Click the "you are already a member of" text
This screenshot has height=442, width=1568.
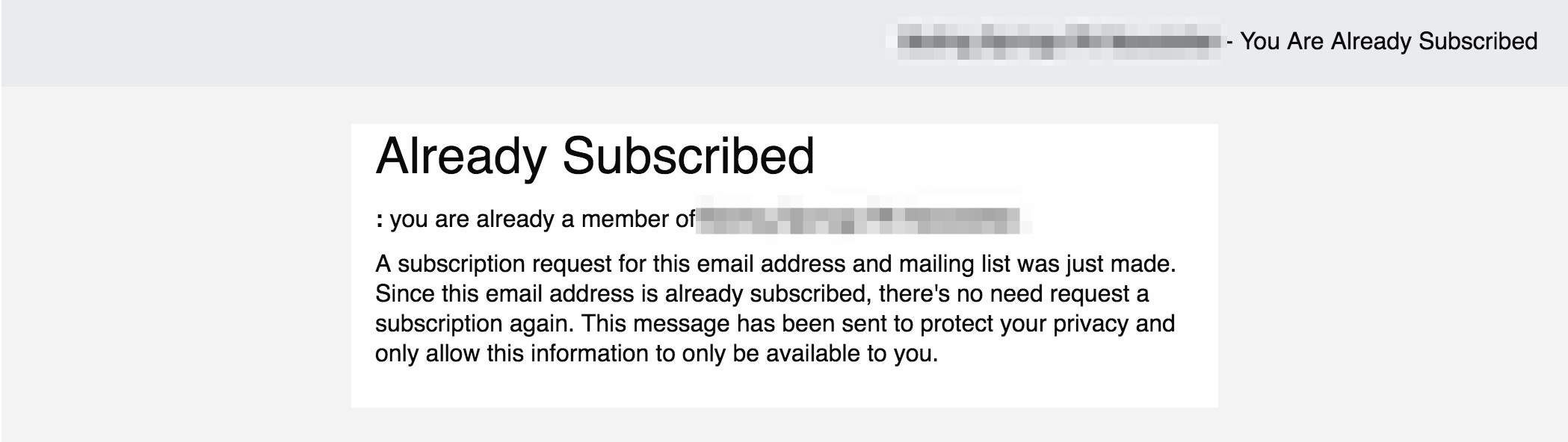tap(543, 220)
